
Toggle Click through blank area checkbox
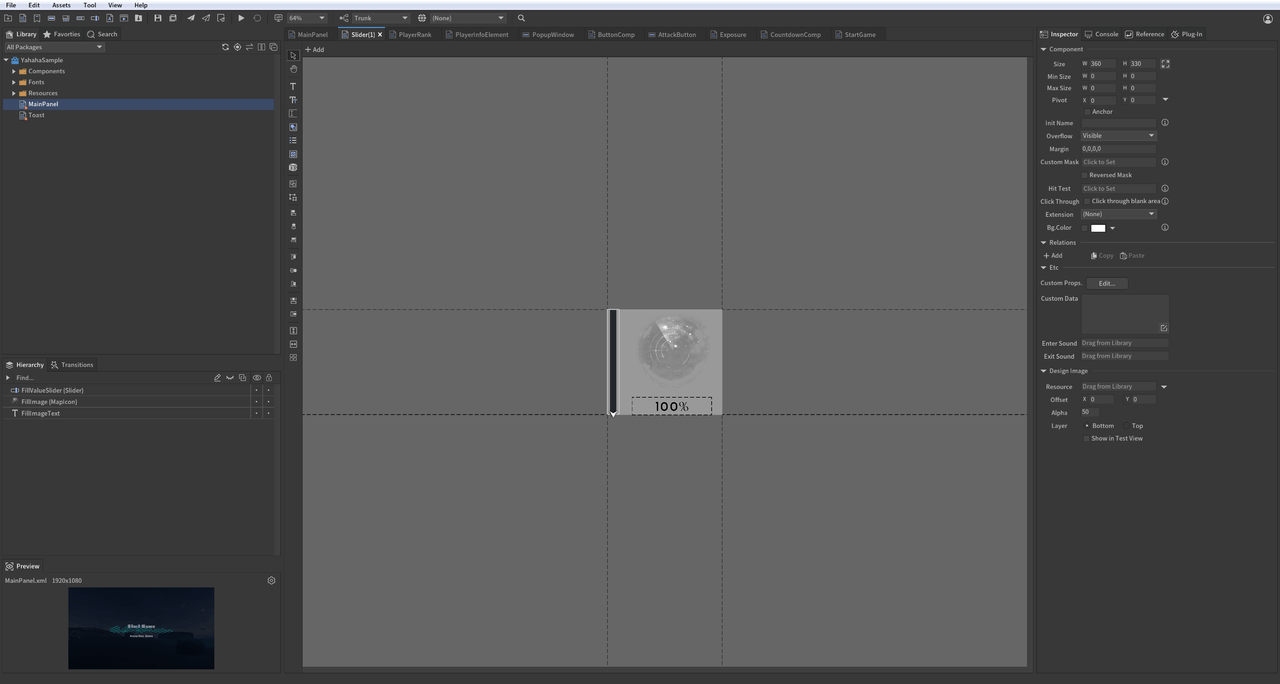pos(1087,201)
